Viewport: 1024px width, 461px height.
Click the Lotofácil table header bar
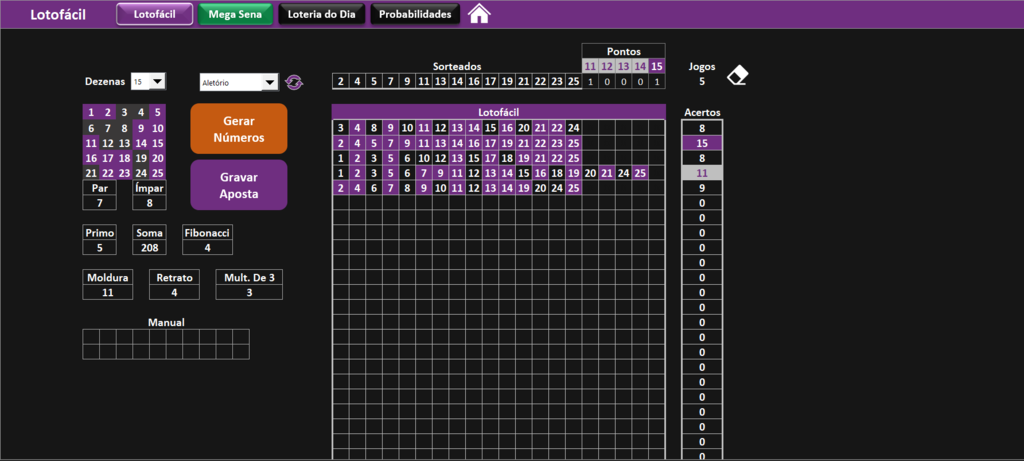click(x=499, y=112)
